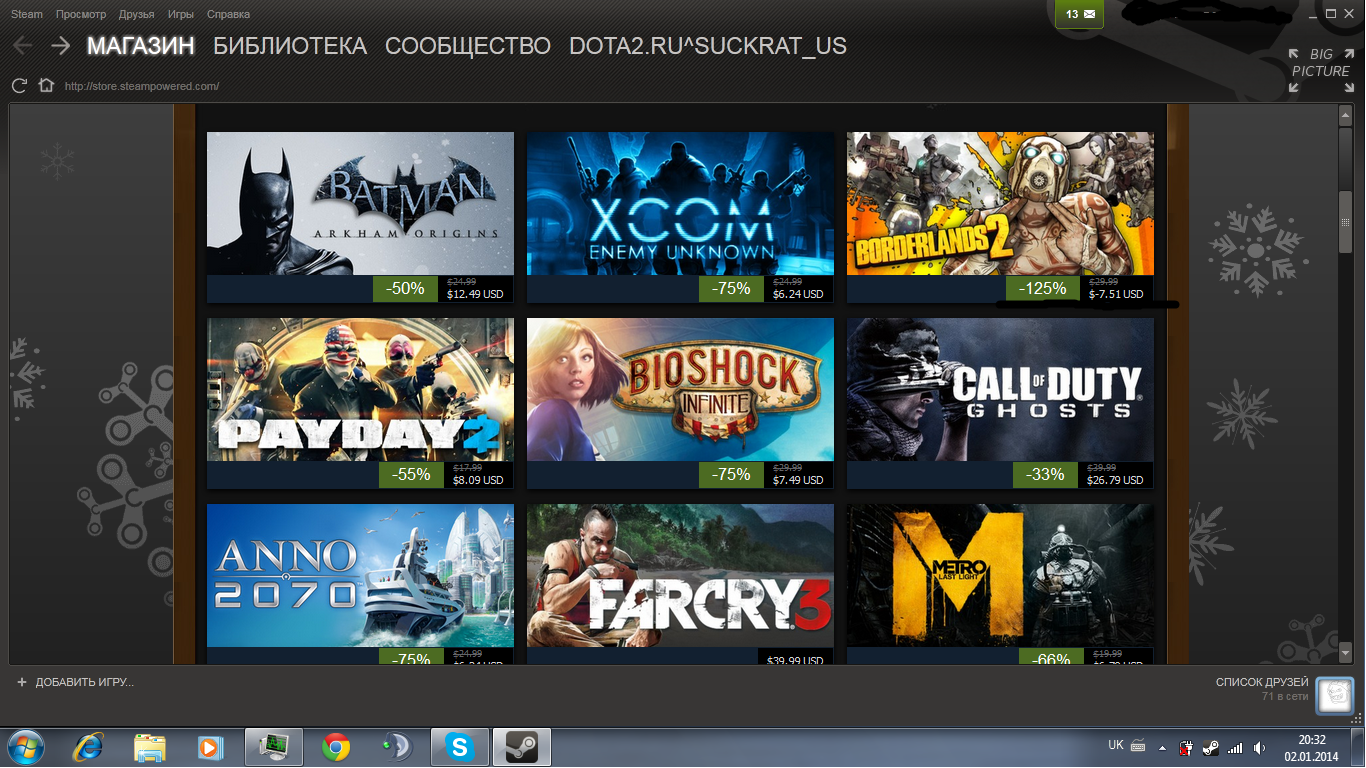Viewport: 1366px width, 768px height.
Task: Open the network signal tray icon
Action: click(1235, 747)
